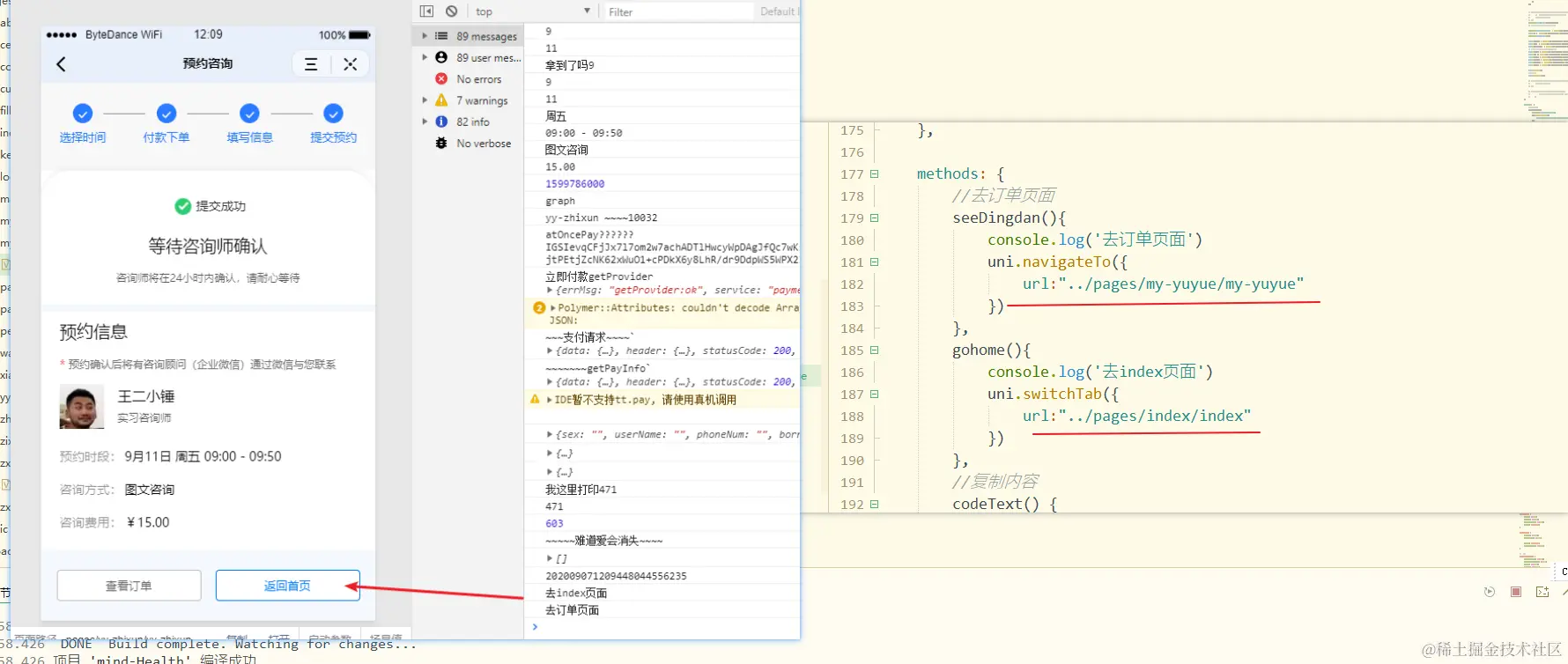
Task: Click the 提交预约 step circle
Action: (333, 114)
